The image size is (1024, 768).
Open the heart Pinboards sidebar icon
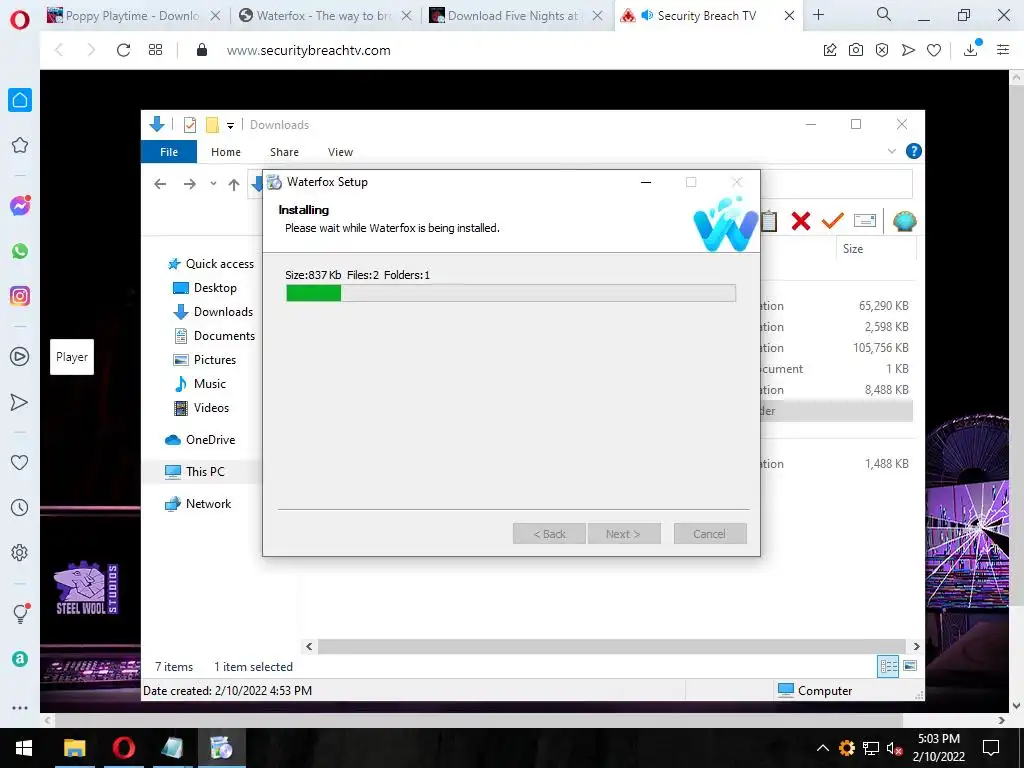pyautogui.click(x=20, y=462)
